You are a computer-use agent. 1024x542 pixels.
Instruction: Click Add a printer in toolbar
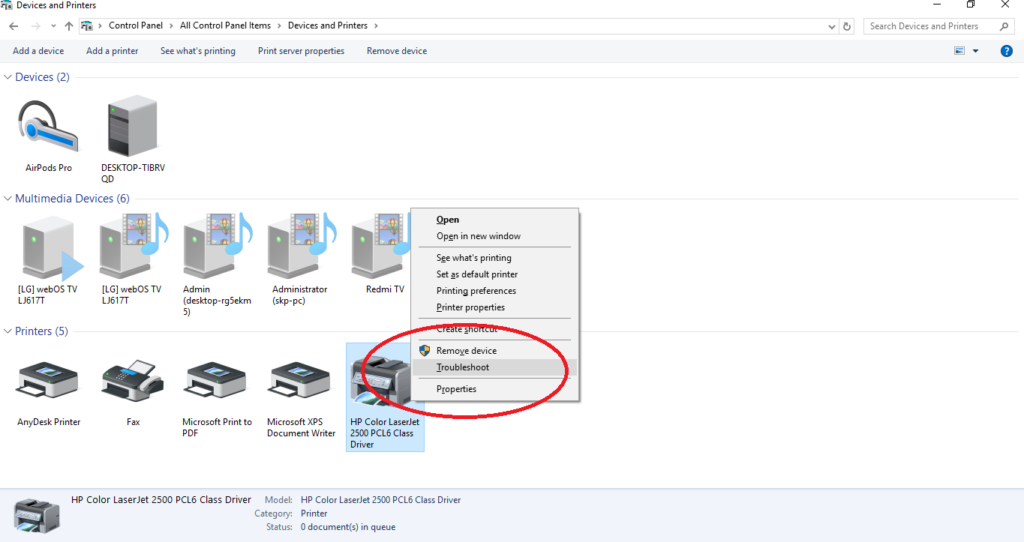pos(112,51)
